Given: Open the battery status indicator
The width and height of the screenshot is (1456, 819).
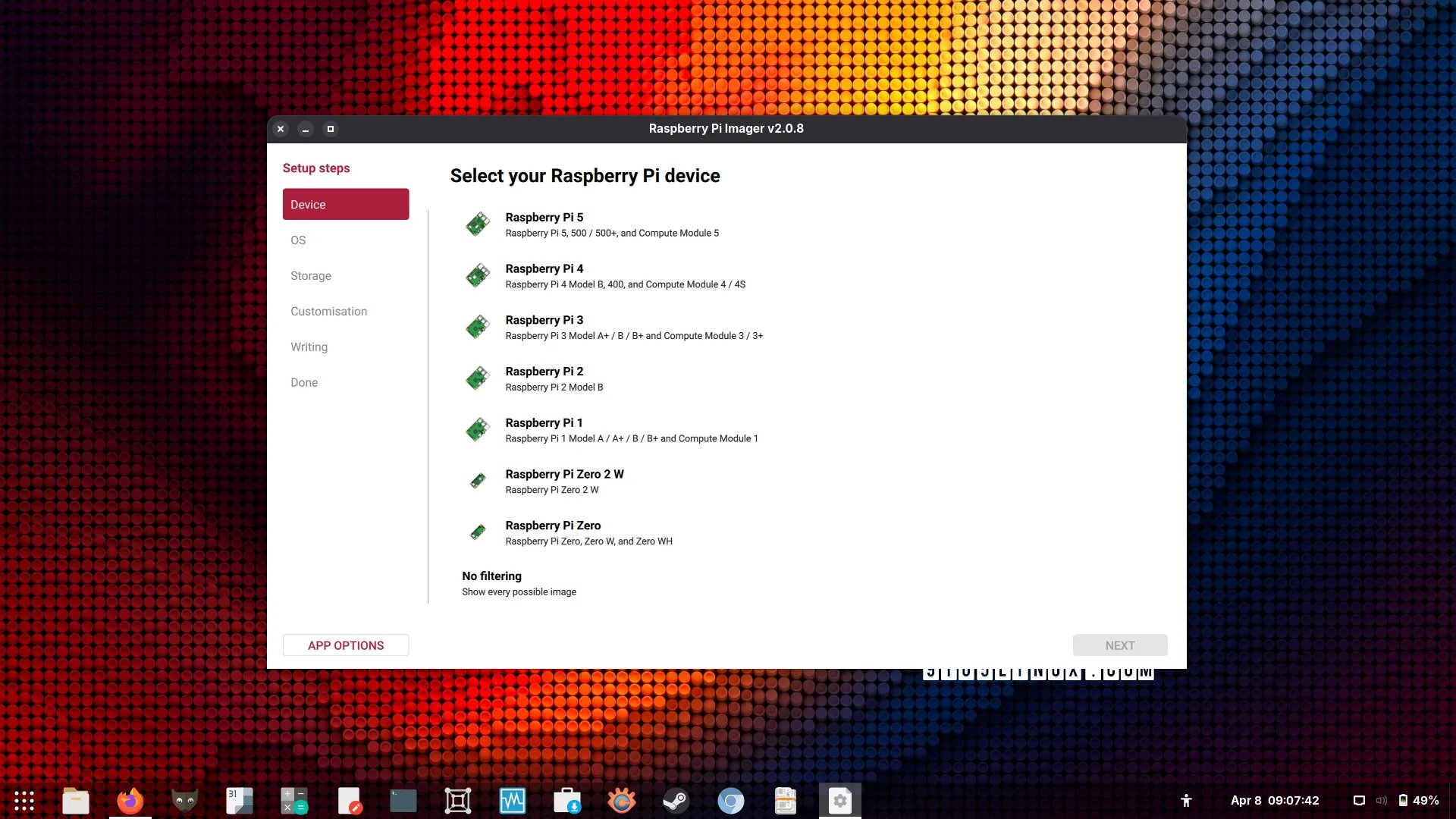Looking at the screenshot, I should tap(1418, 801).
